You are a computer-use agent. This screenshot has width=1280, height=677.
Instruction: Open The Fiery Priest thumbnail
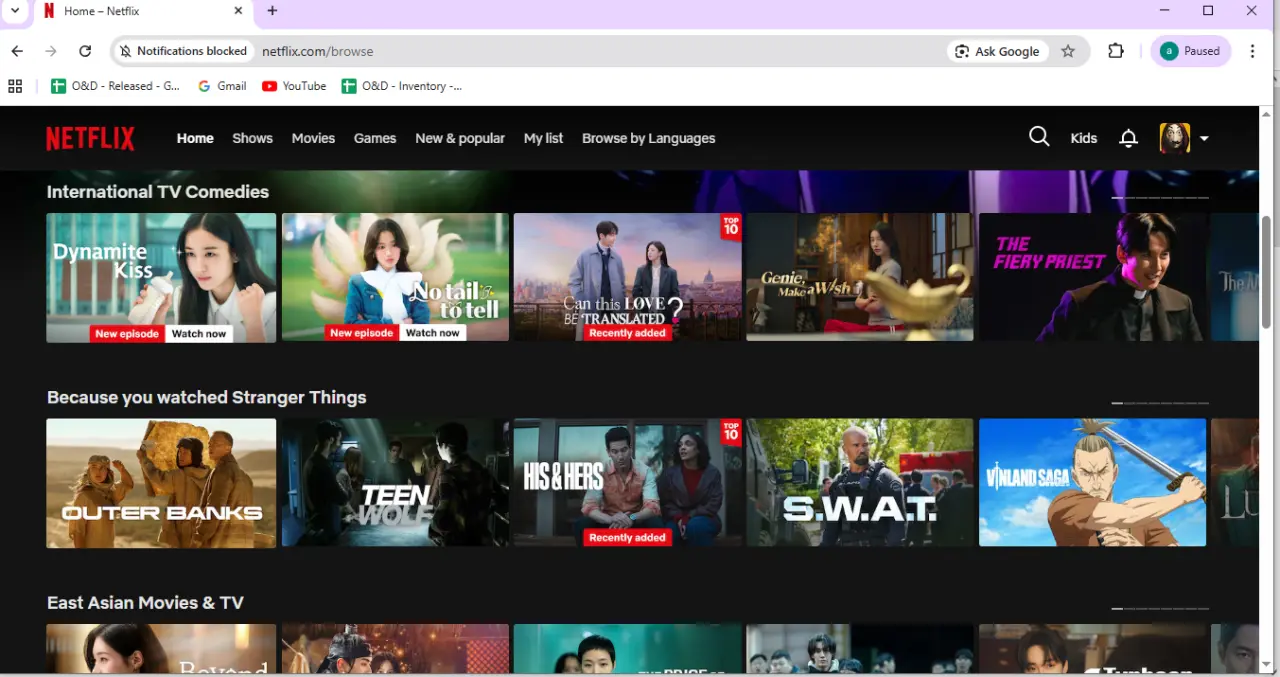1092,277
